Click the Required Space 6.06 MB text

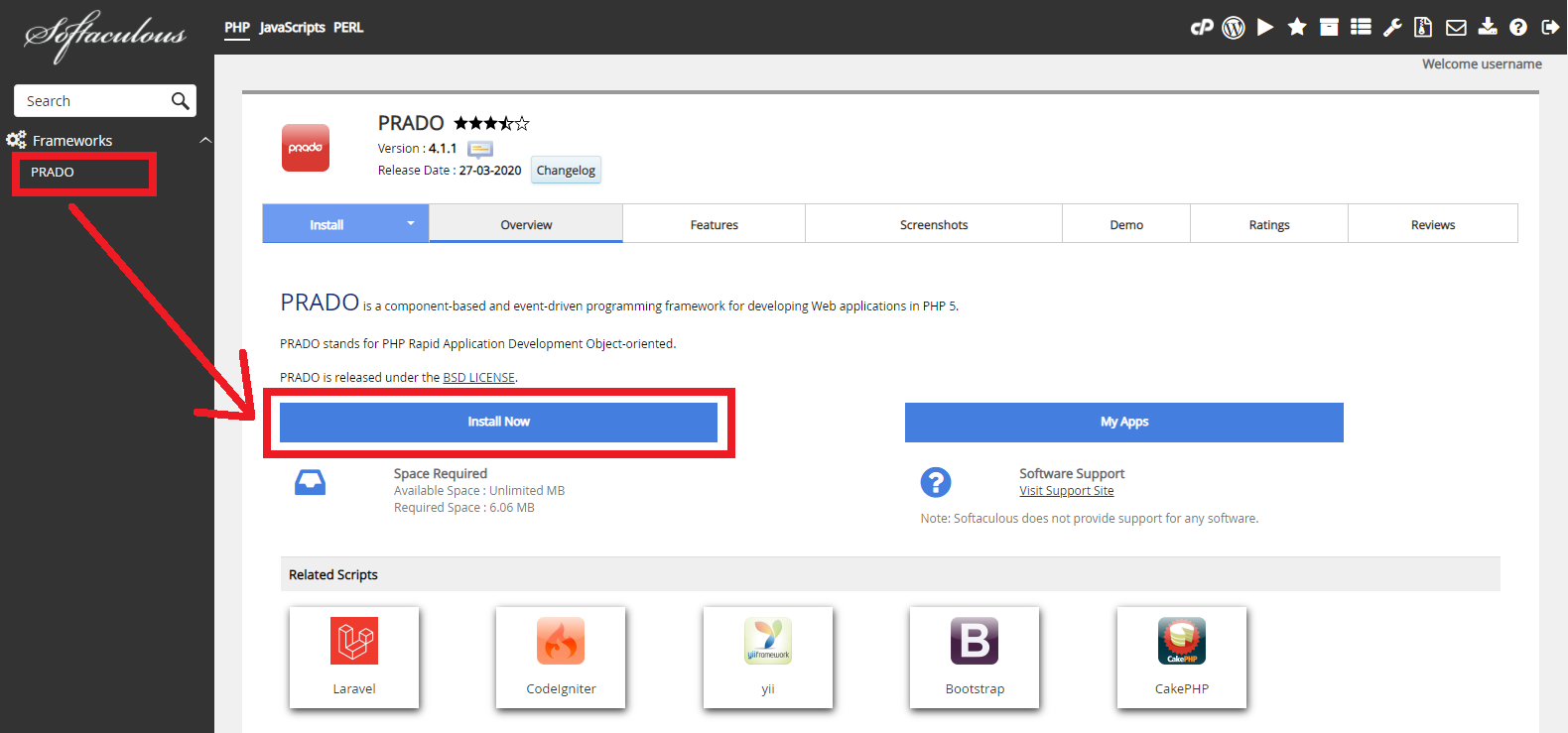click(464, 507)
